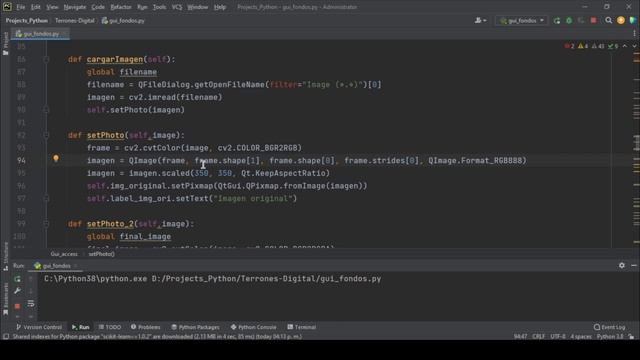Click the Run gui_fondos toolbar icon
The width and height of the screenshot is (640, 360).
click(557, 20)
